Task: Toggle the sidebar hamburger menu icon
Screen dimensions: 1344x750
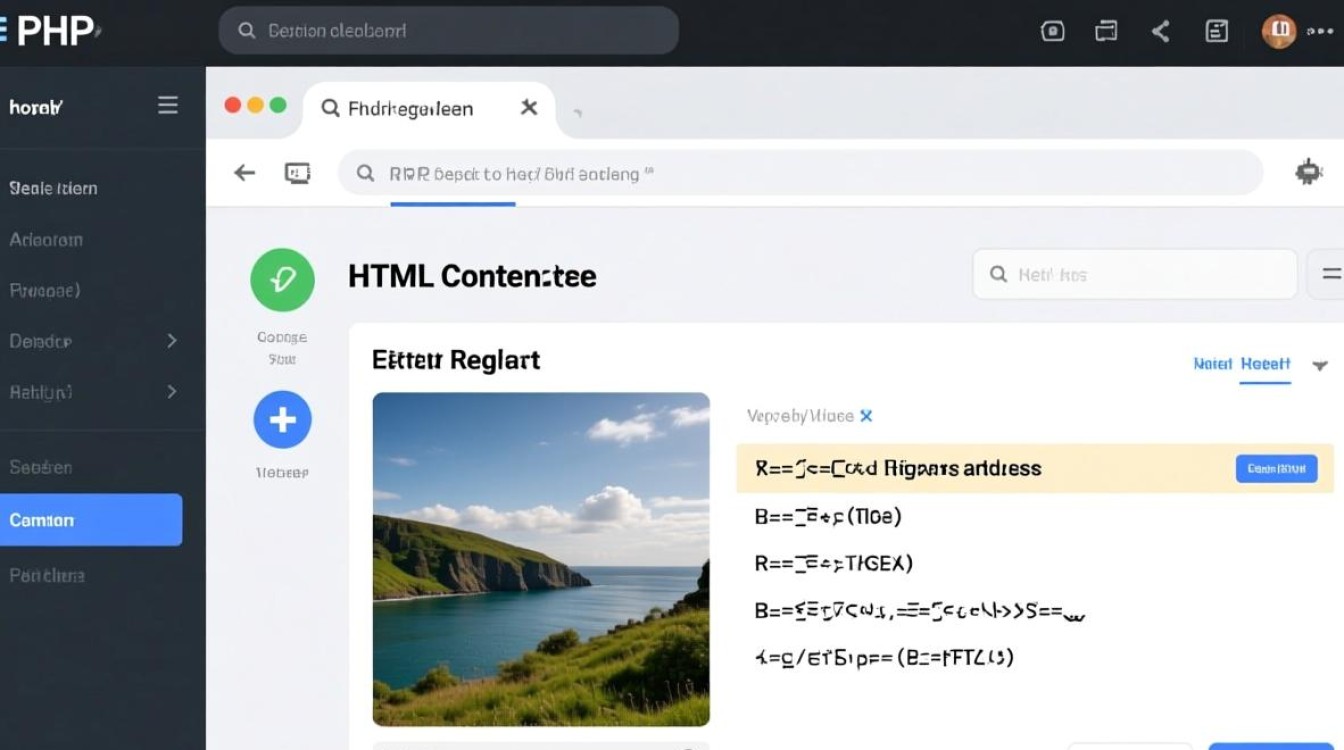Action: pos(168,106)
